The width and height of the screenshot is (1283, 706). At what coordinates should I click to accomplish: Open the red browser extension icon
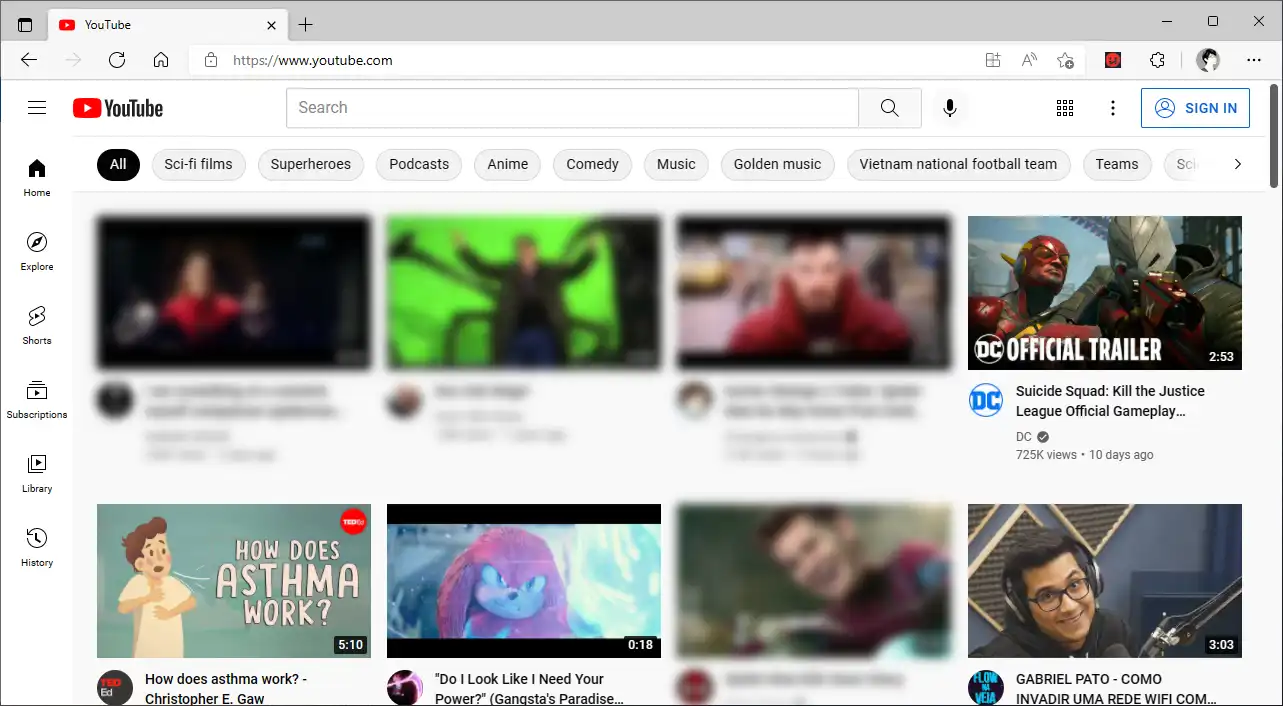1113,60
